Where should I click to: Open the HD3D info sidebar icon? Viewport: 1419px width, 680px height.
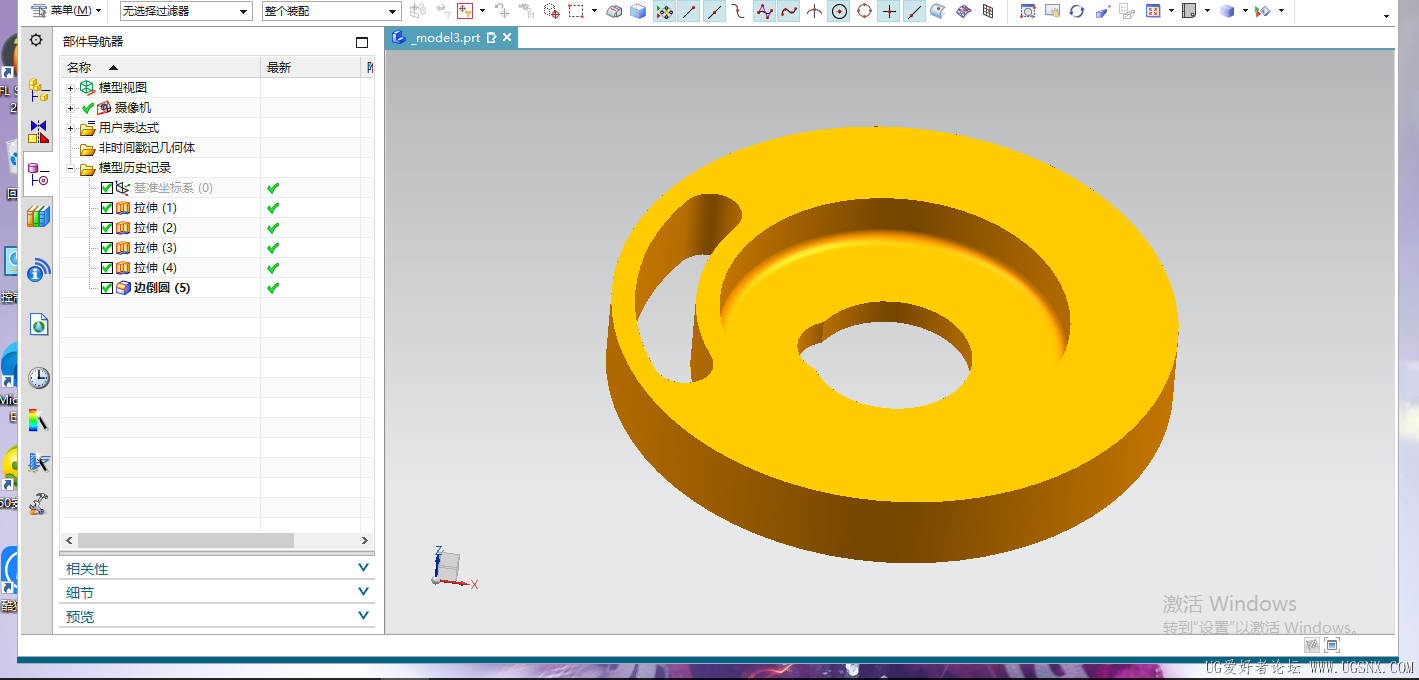(x=38, y=270)
